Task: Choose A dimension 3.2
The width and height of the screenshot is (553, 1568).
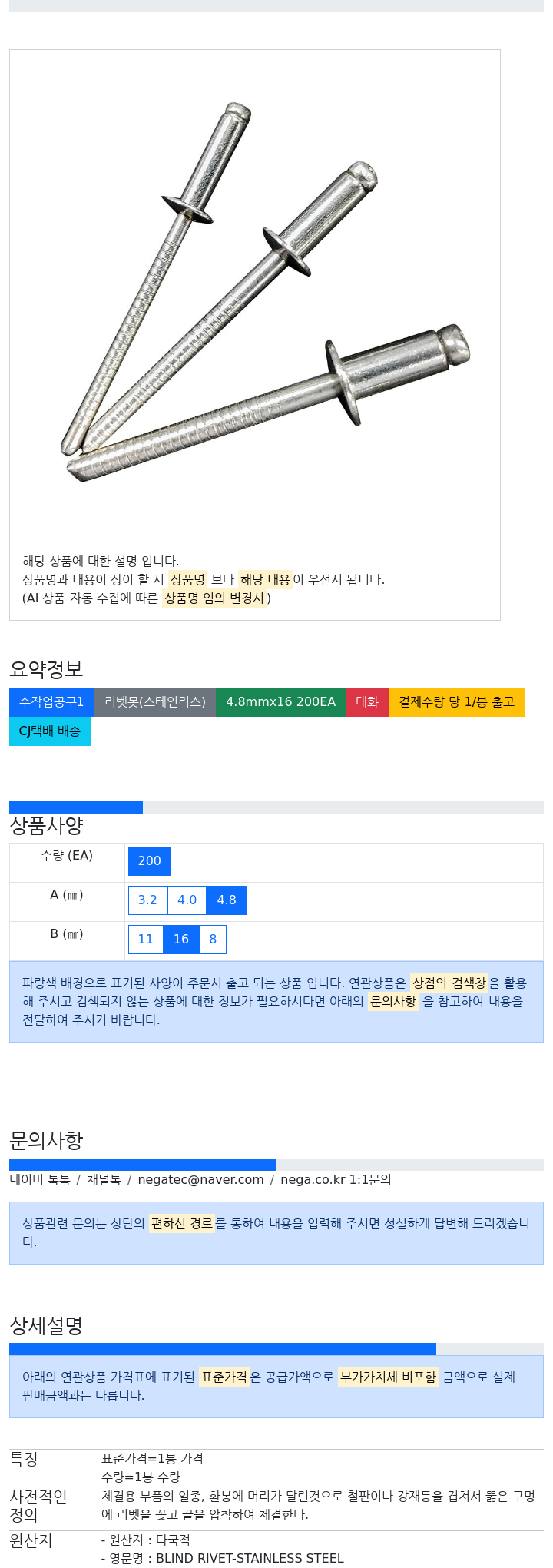Action: coord(147,900)
